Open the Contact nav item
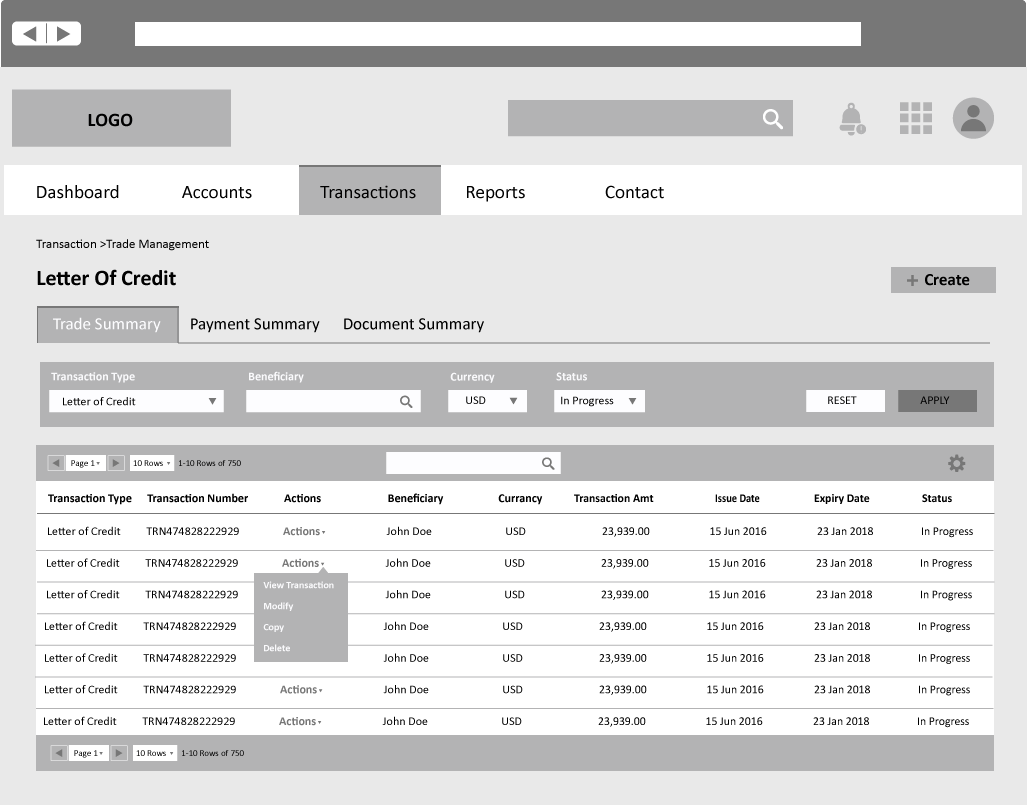Screen dimensions: 1027x805 (634, 192)
